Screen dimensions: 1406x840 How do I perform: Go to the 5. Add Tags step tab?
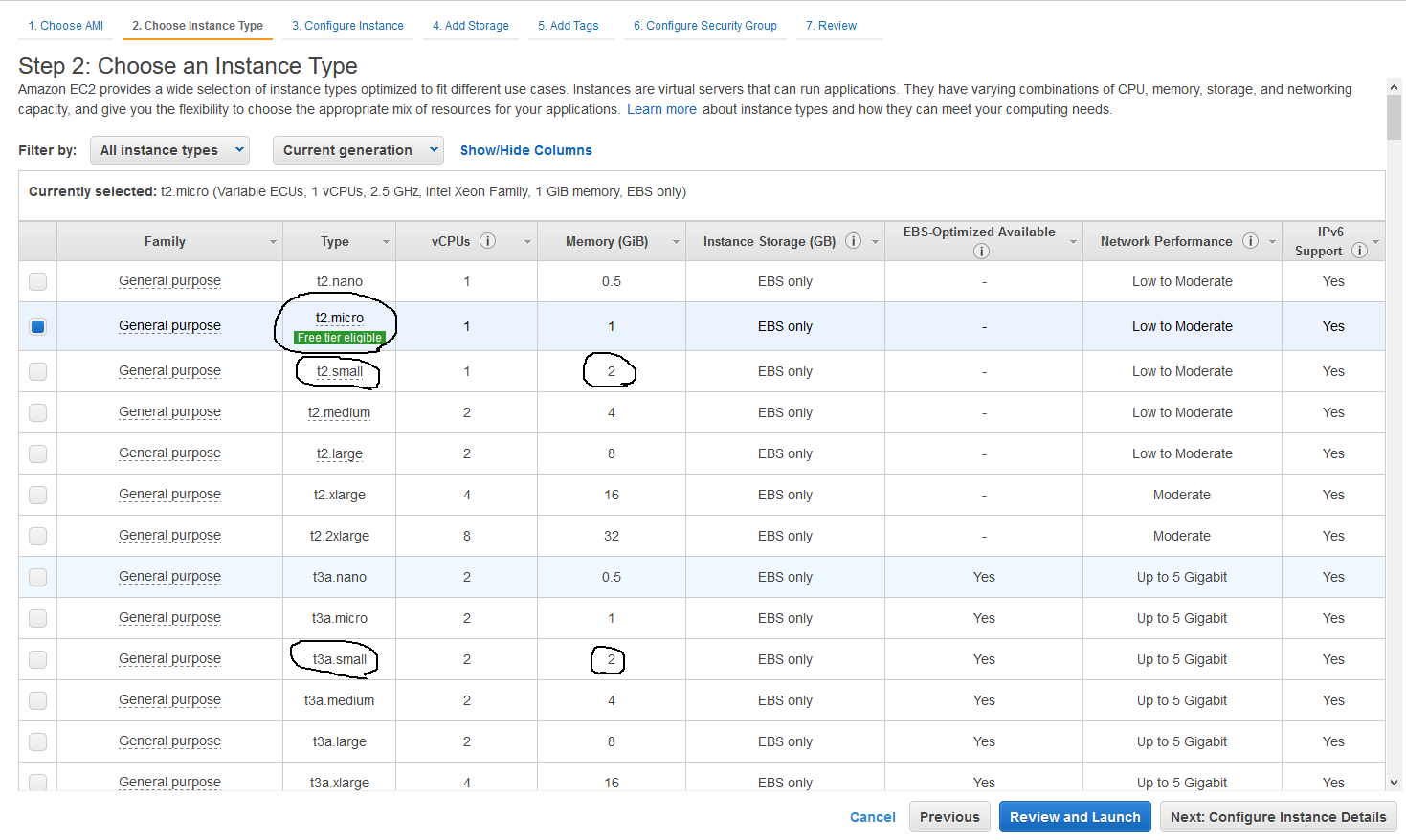click(x=569, y=26)
